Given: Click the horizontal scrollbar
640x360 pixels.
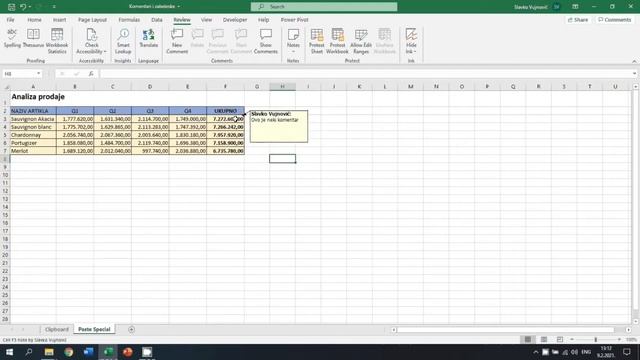Looking at the screenshot, I should tap(505, 329).
